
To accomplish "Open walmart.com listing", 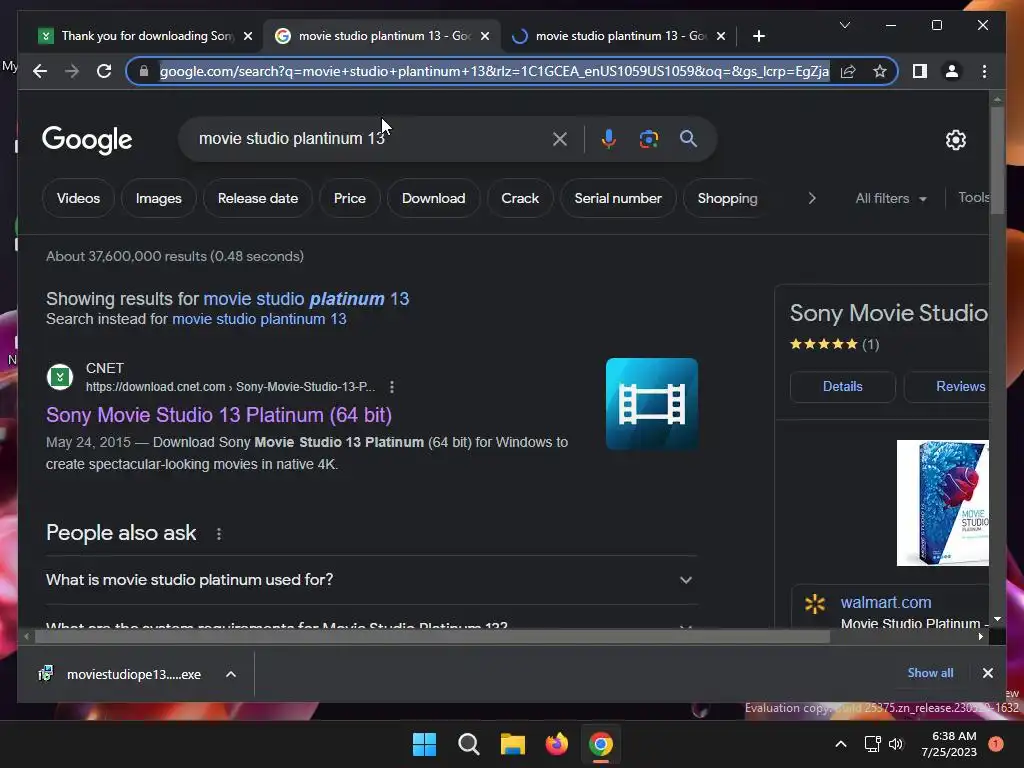I will [886, 602].
